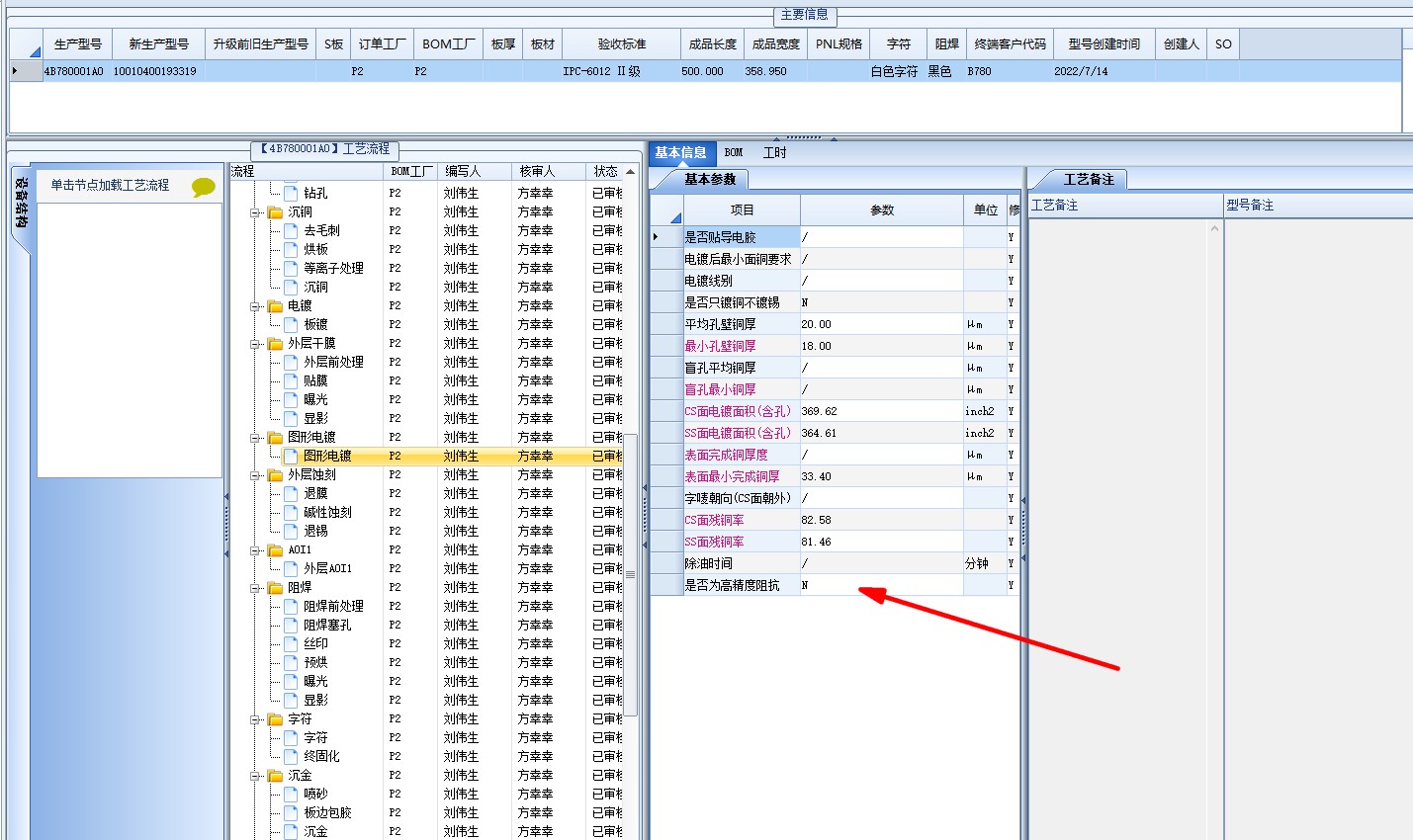Click the 平均孔壁铜厚 parameter value 20.00
The width and height of the screenshot is (1413, 840).
tap(881, 324)
